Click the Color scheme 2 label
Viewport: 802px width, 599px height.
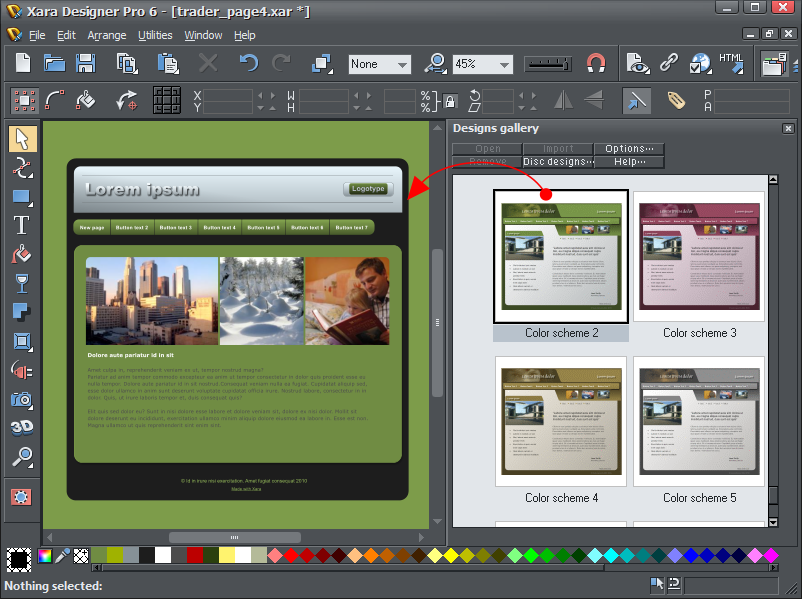(x=561, y=333)
